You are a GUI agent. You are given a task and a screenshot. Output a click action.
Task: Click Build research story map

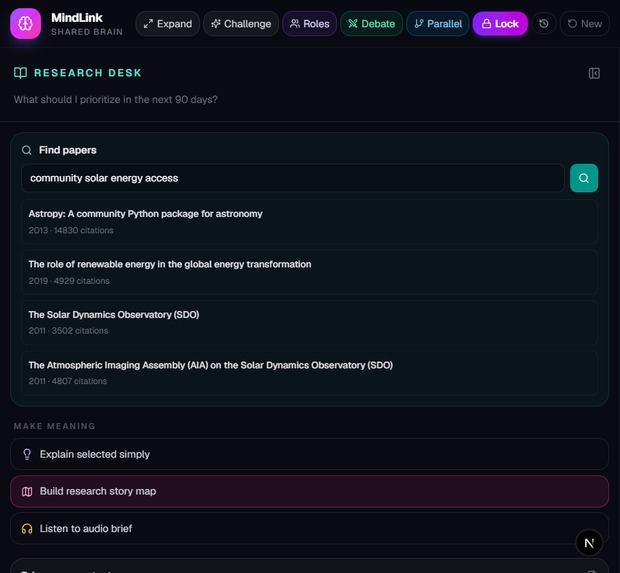[x=309, y=492]
